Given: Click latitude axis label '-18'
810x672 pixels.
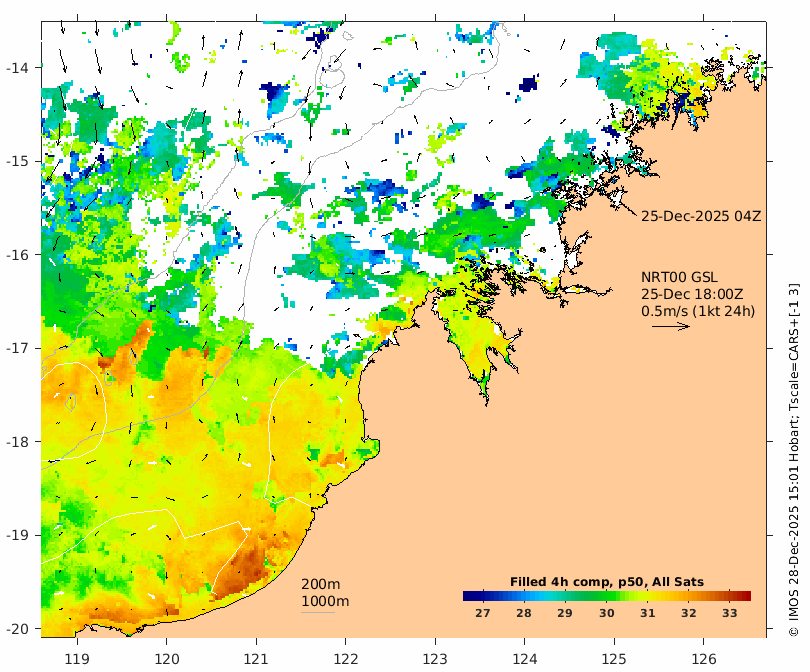Looking at the screenshot, I should point(18,442).
